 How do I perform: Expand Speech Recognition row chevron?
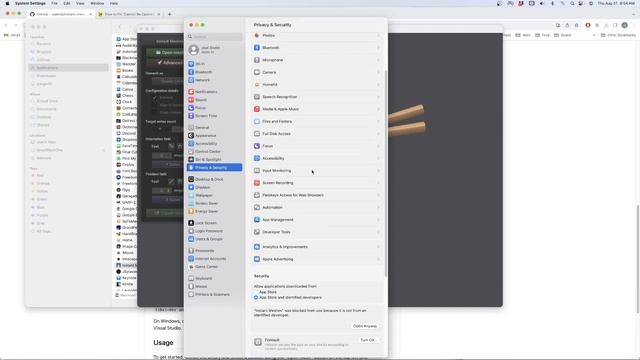pyautogui.click(x=378, y=97)
